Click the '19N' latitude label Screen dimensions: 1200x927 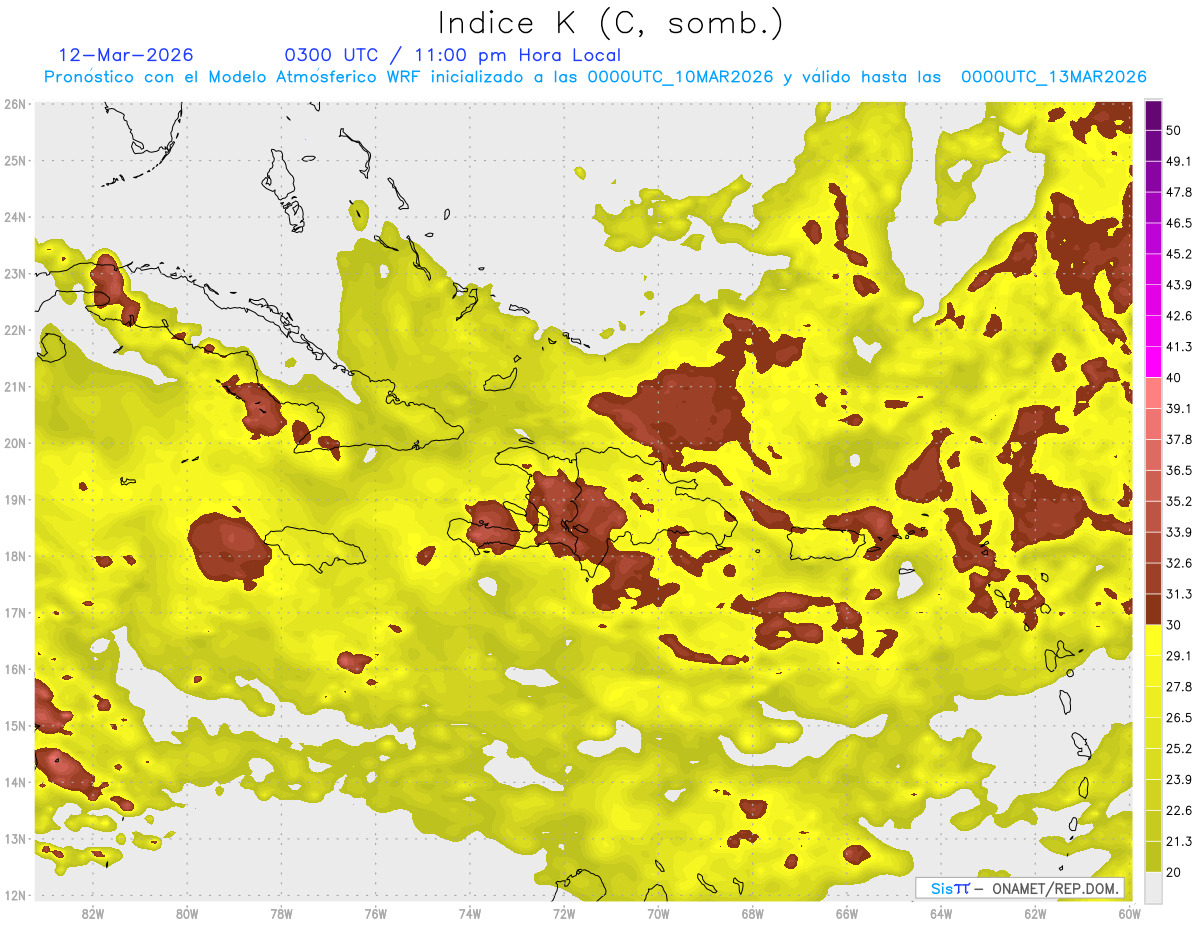click(x=15, y=499)
